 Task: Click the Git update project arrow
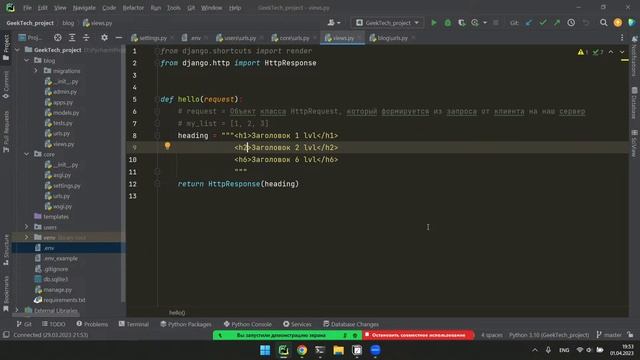(529, 23)
